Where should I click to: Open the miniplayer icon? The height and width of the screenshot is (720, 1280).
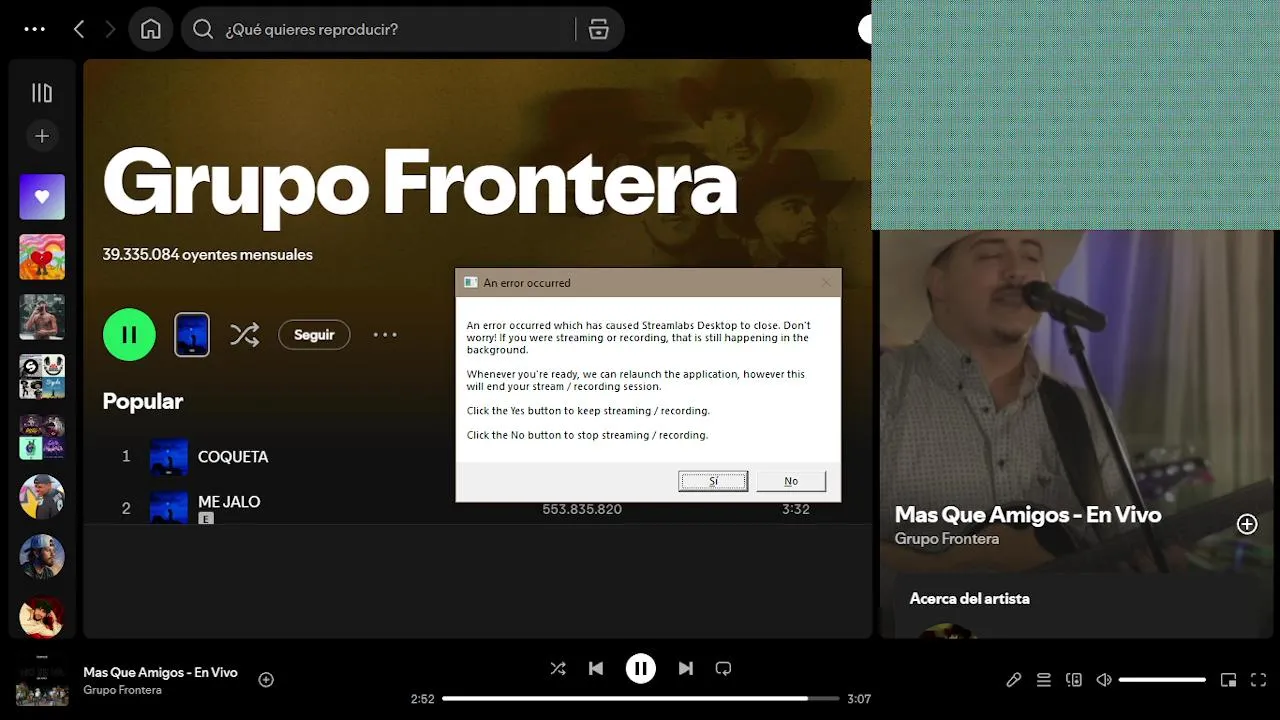point(1229,680)
